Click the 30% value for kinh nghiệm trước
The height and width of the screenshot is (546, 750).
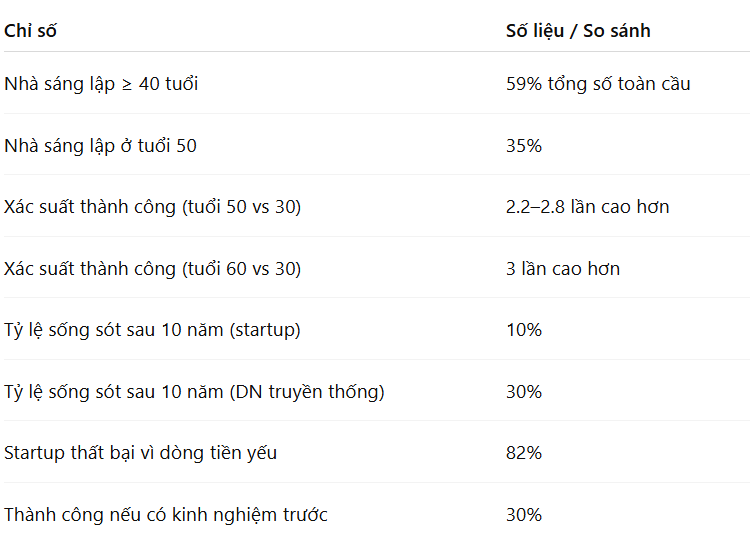pos(524,515)
